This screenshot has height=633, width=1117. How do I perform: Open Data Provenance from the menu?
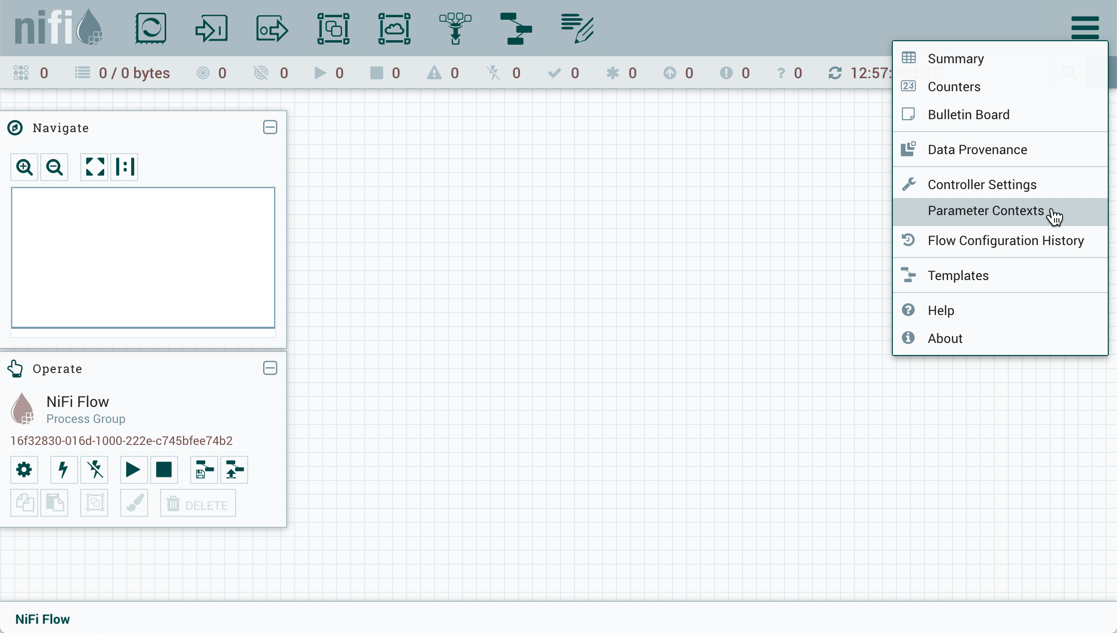(x=975, y=149)
